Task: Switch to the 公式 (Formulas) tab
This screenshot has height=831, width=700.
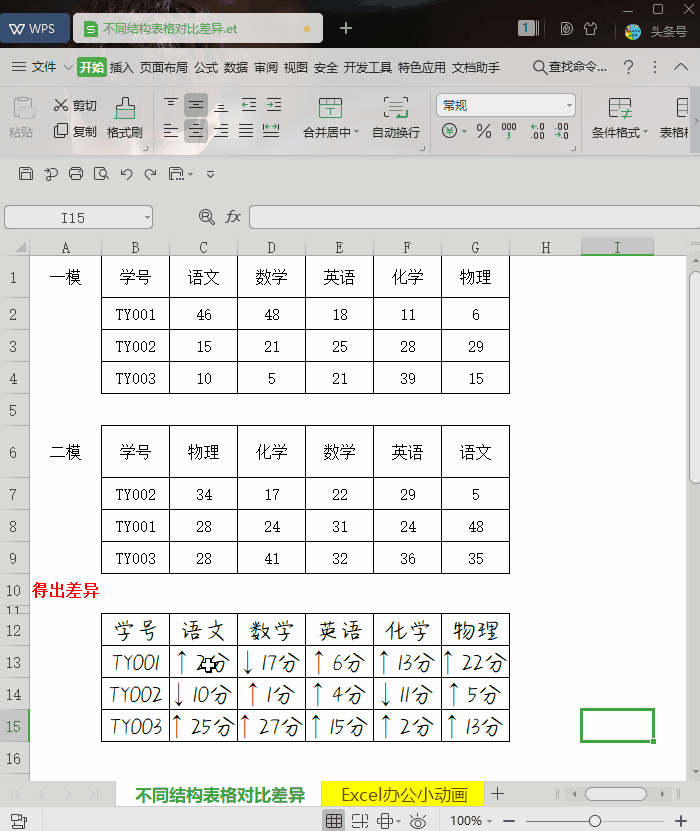Action: [206, 67]
